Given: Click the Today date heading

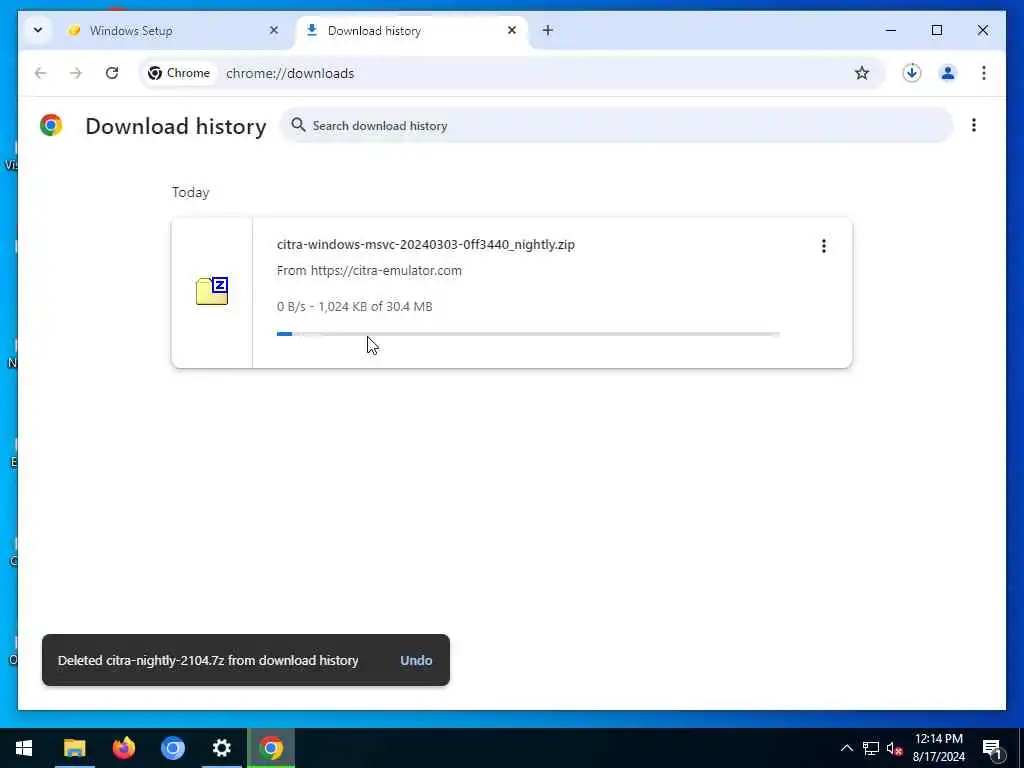Looking at the screenshot, I should point(191,192).
